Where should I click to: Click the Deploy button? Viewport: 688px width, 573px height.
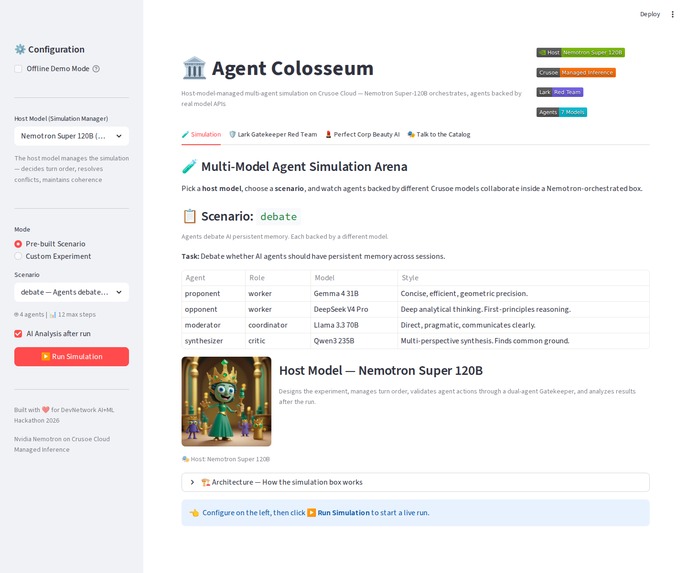point(650,14)
